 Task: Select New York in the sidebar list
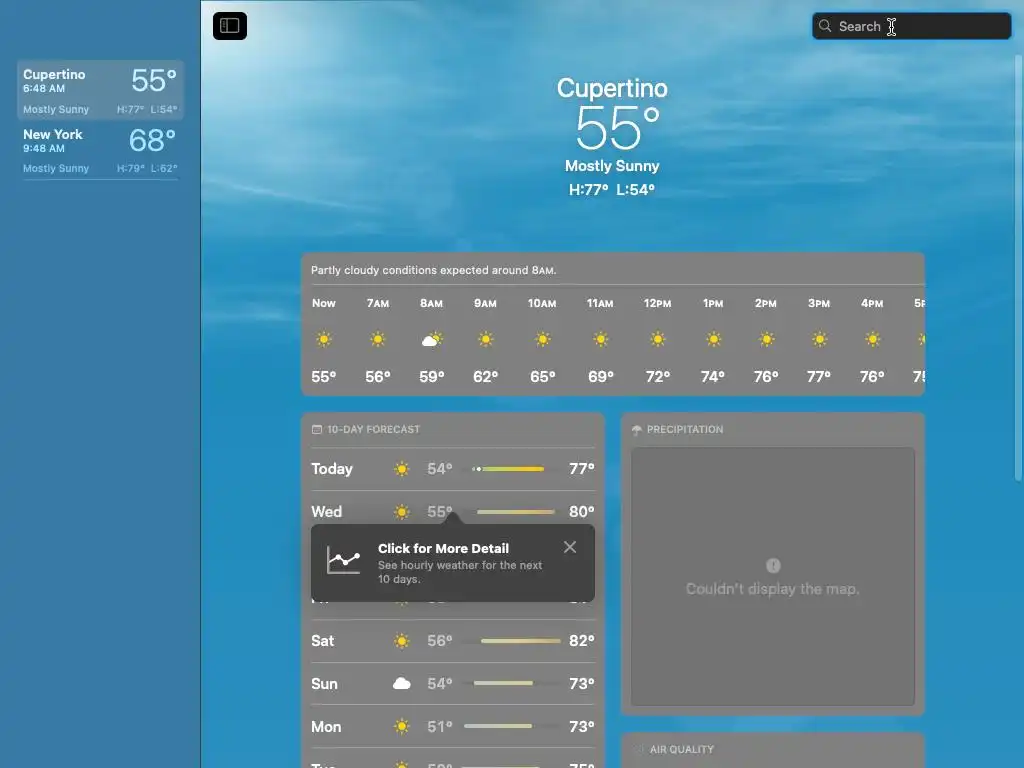(101, 150)
